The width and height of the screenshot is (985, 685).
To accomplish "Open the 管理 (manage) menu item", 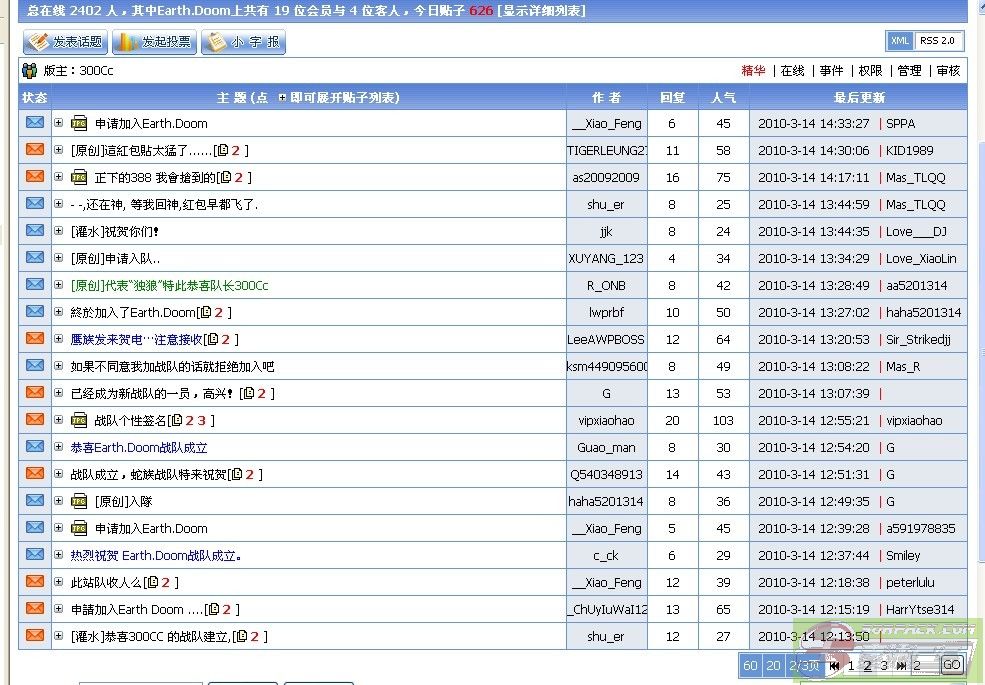I will coord(909,71).
